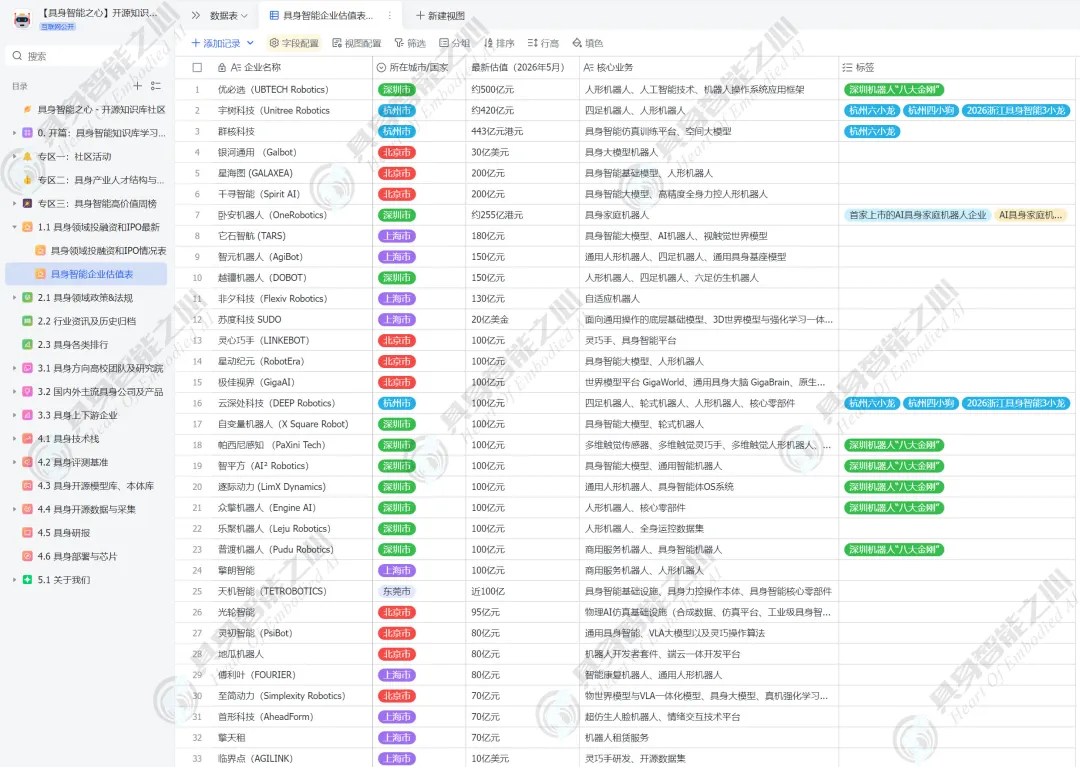Image resolution: width=1080 pixels, height=767 pixels.
Task: Select the 443亿元港元 valuation cell
Action: point(522,132)
